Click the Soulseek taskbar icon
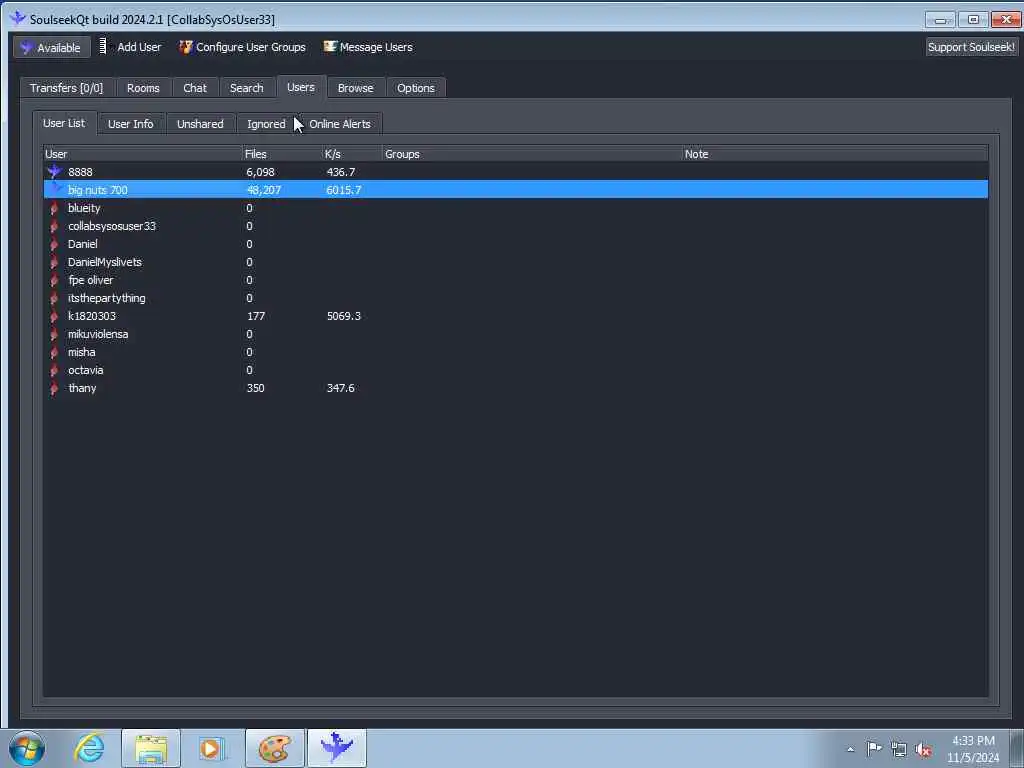The height and width of the screenshot is (768, 1024). coord(336,748)
